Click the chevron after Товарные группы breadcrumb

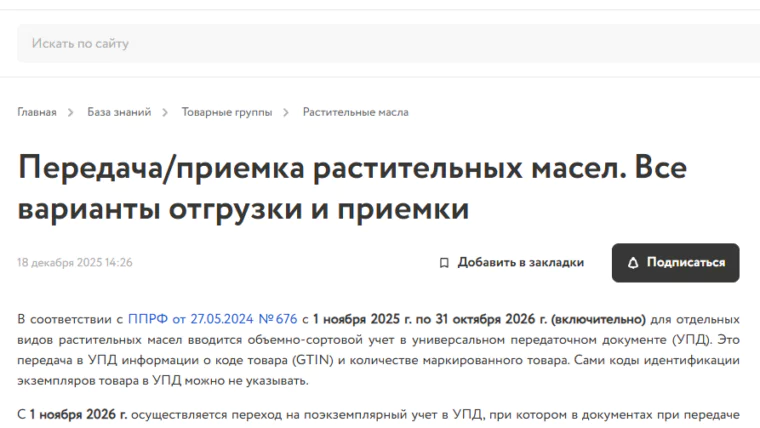(287, 112)
